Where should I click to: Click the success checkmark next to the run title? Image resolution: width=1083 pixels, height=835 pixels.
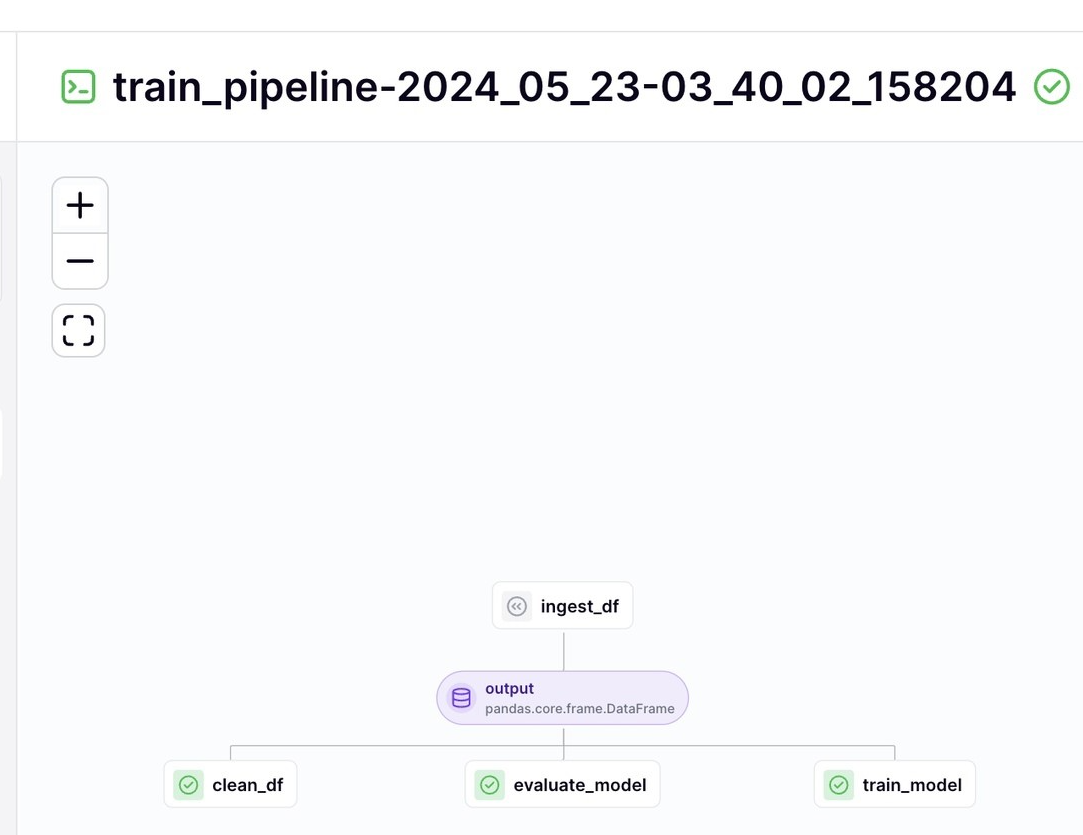1051,88
